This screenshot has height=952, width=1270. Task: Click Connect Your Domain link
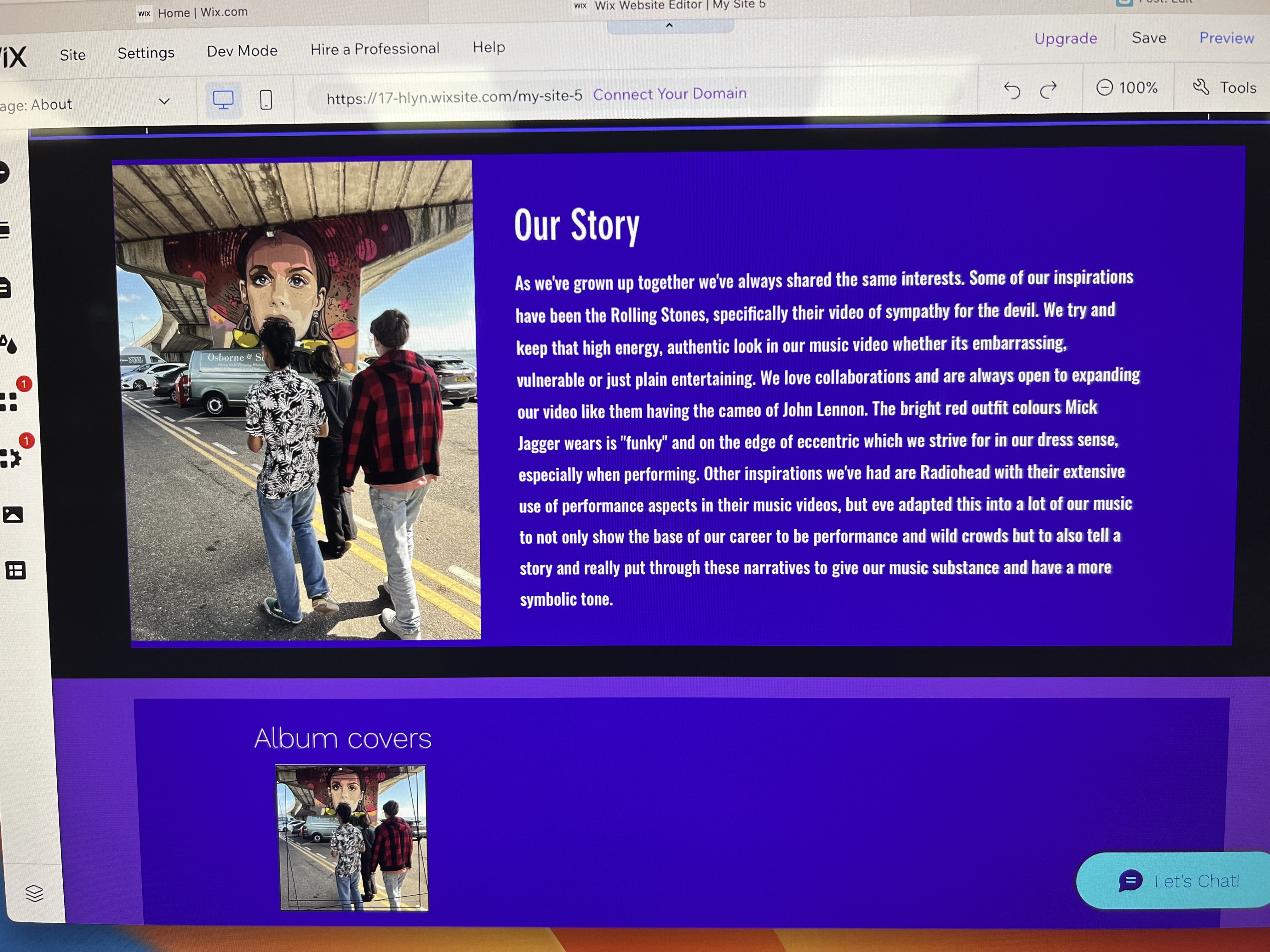[669, 93]
